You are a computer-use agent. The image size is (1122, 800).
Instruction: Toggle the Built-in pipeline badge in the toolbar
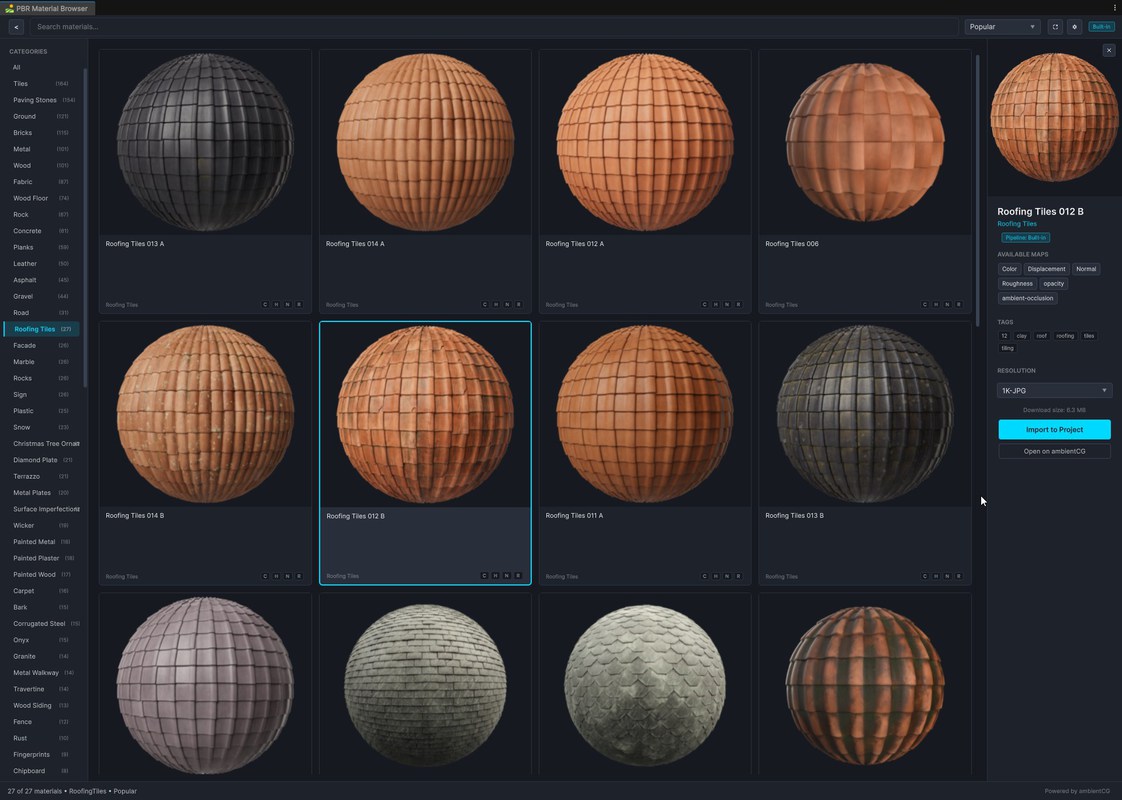coord(1101,26)
